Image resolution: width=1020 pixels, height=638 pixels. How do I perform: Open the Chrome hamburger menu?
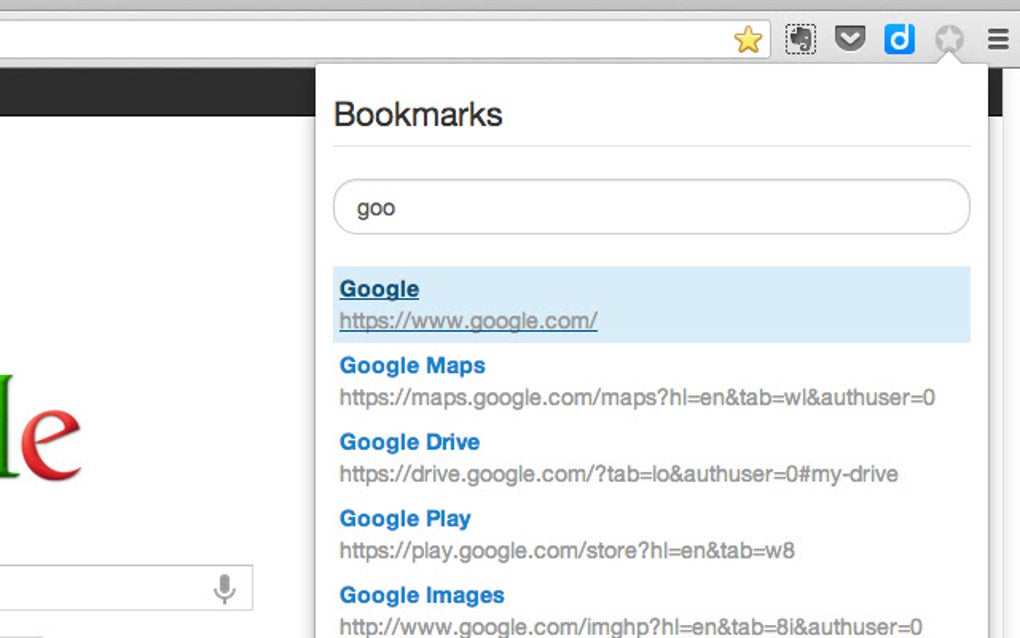click(997, 39)
